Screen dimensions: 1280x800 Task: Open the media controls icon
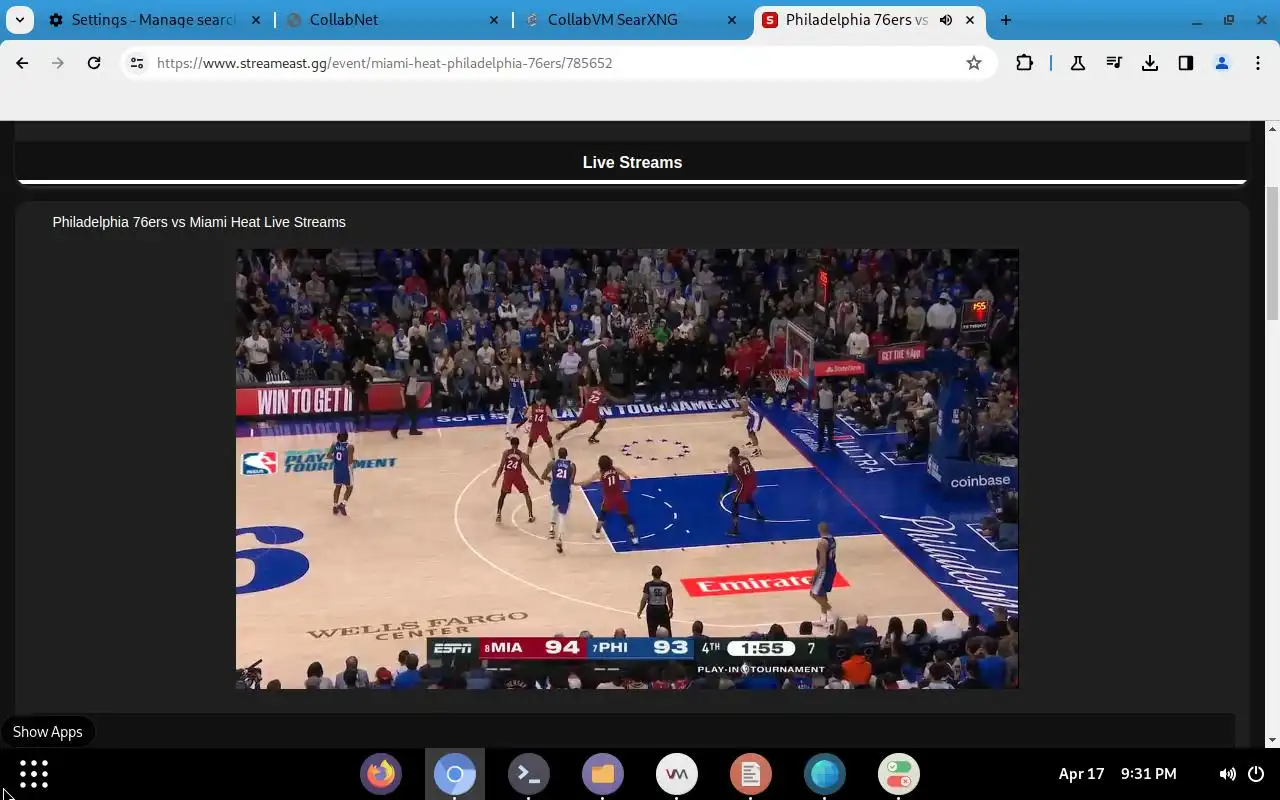(x=1114, y=63)
